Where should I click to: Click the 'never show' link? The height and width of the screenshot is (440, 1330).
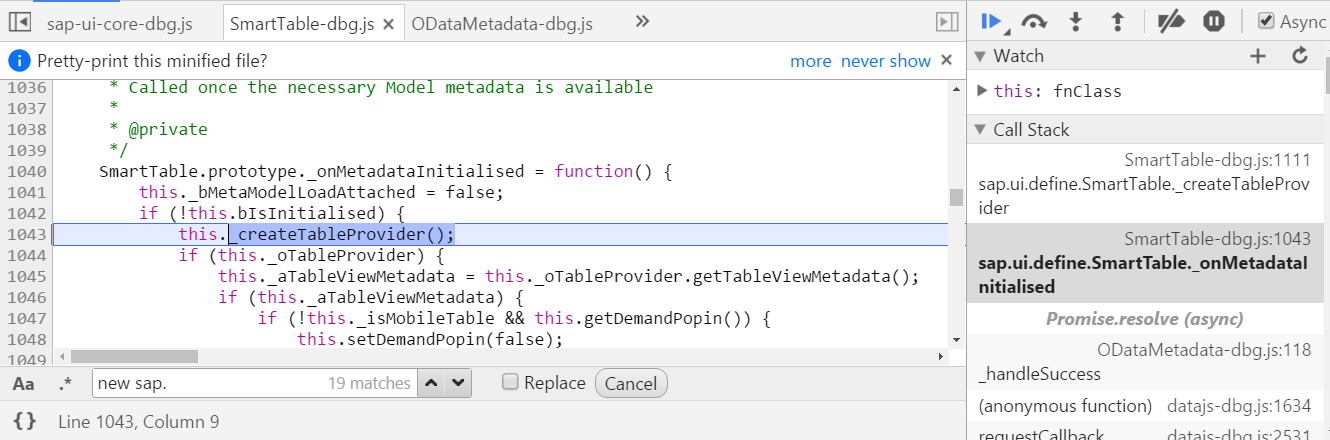tap(886, 61)
